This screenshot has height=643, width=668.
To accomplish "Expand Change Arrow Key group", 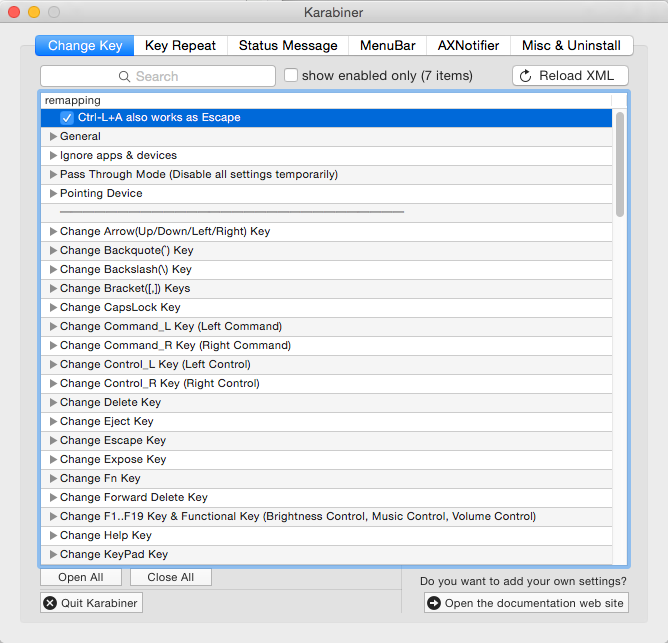I will [x=53, y=231].
